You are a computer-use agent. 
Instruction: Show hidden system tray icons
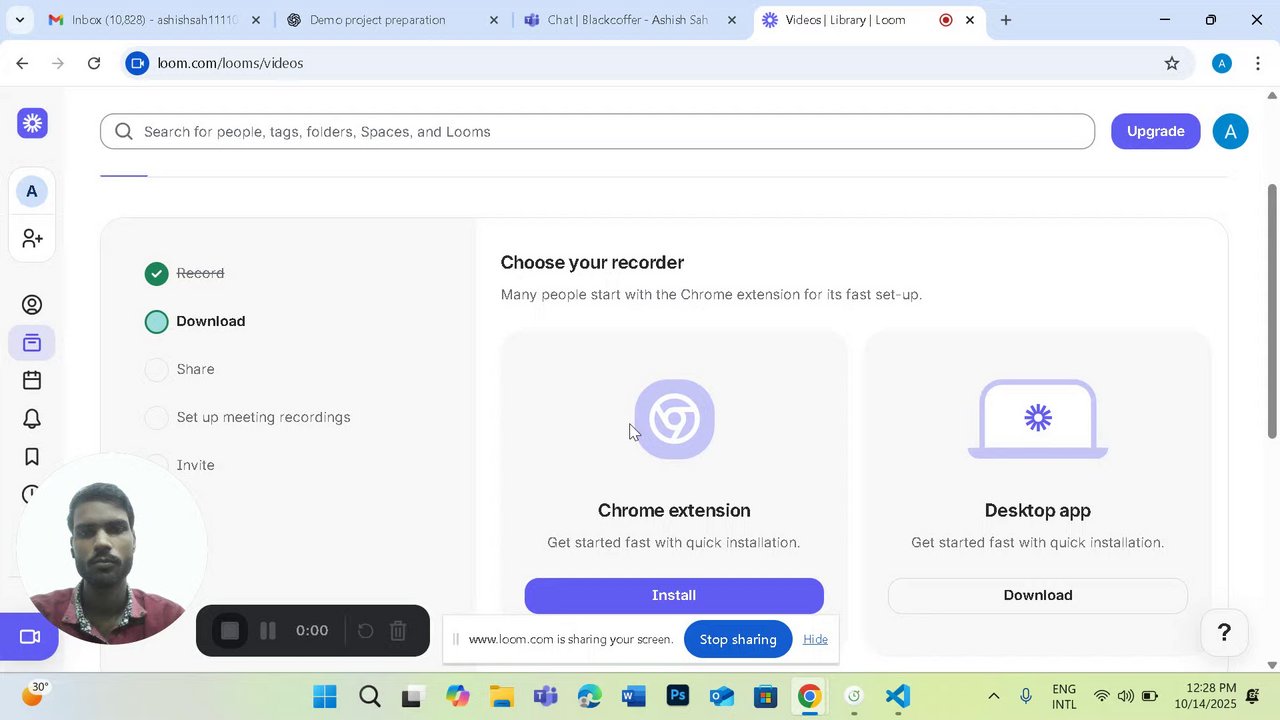point(993,696)
